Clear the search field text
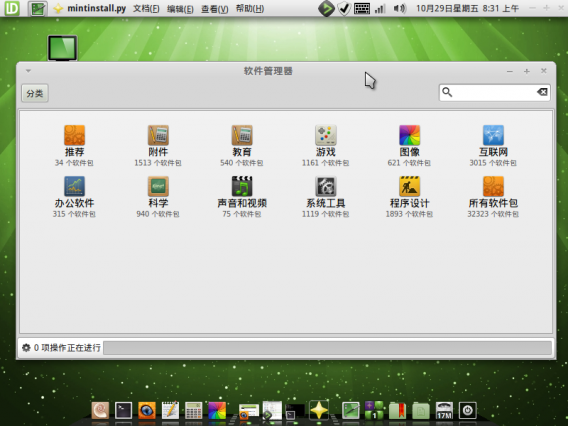Screen dimensions: 568x426 (542, 92)
